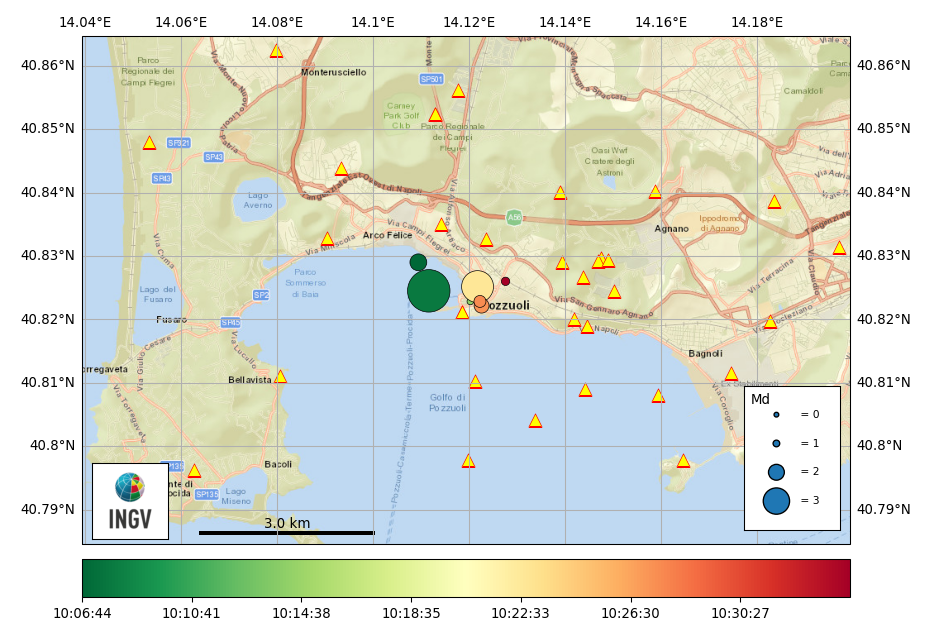The width and height of the screenshot is (940, 630).
Task: Click the station triangle left of SP521 shield
Action: 149,143
